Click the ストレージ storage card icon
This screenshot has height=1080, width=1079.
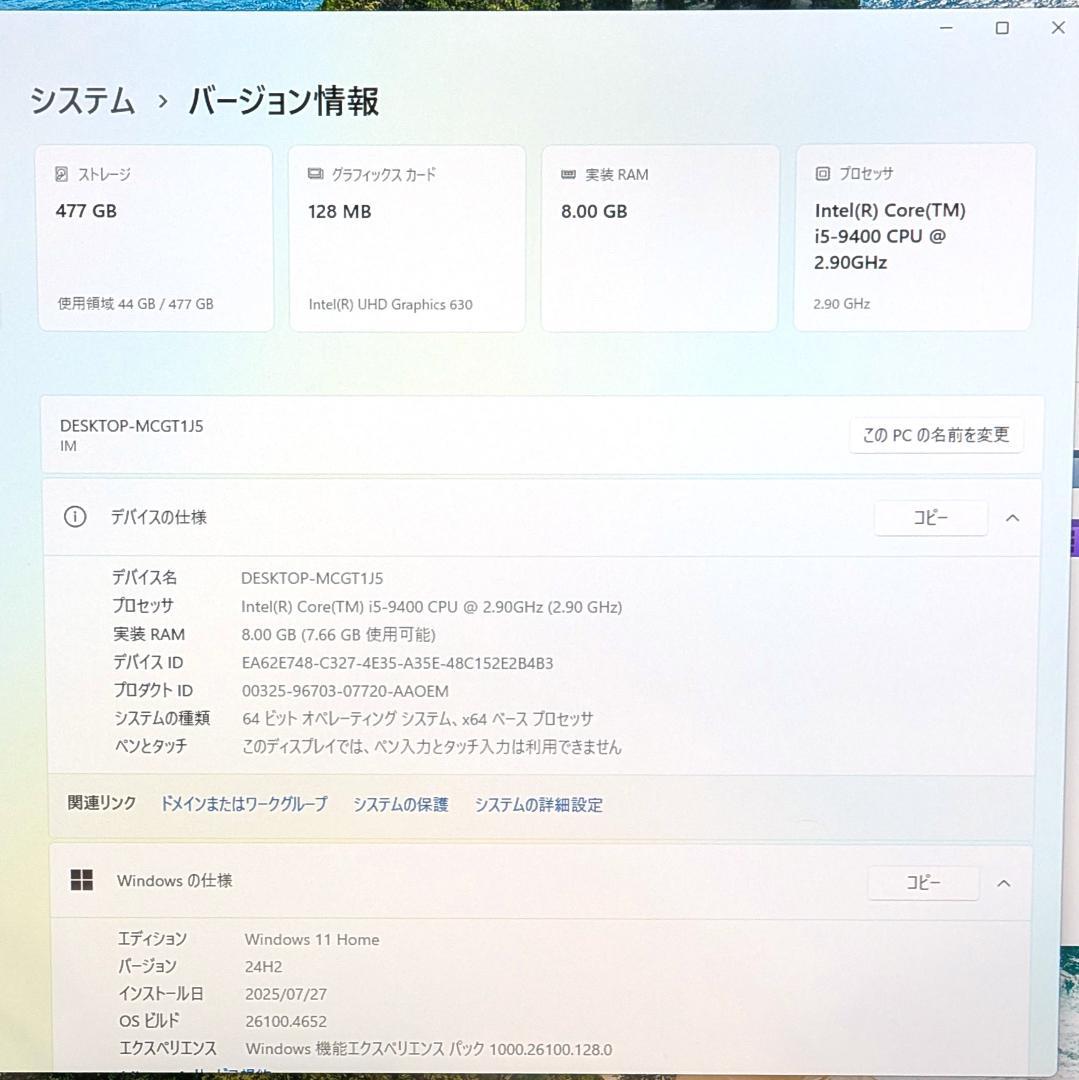[x=63, y=173]
